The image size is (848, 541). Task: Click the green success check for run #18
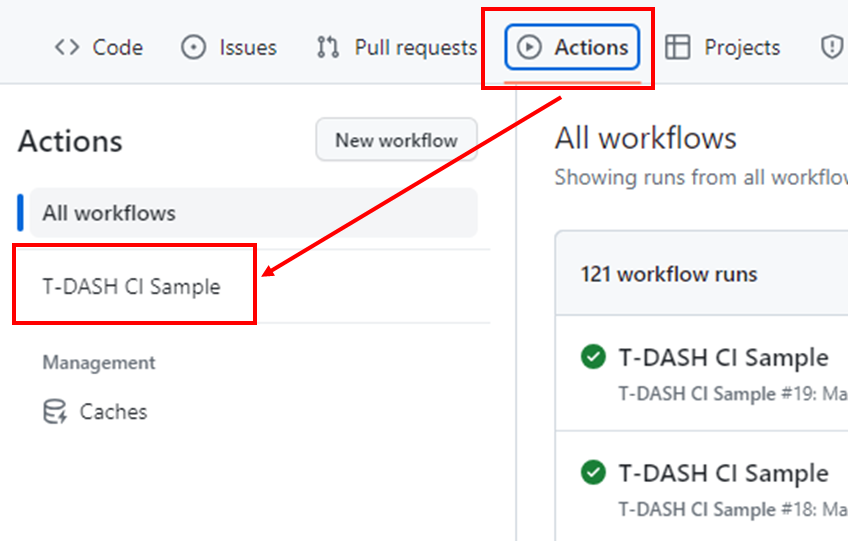[x=593, y=472]
